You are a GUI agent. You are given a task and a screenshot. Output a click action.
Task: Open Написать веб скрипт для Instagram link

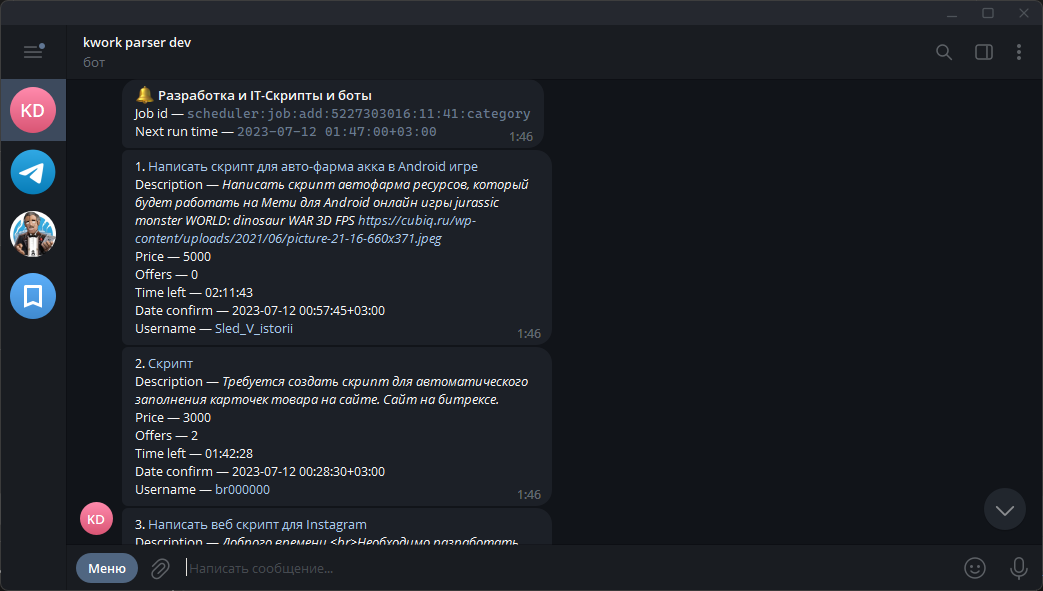pyautogui.click(x=257, y=524)
